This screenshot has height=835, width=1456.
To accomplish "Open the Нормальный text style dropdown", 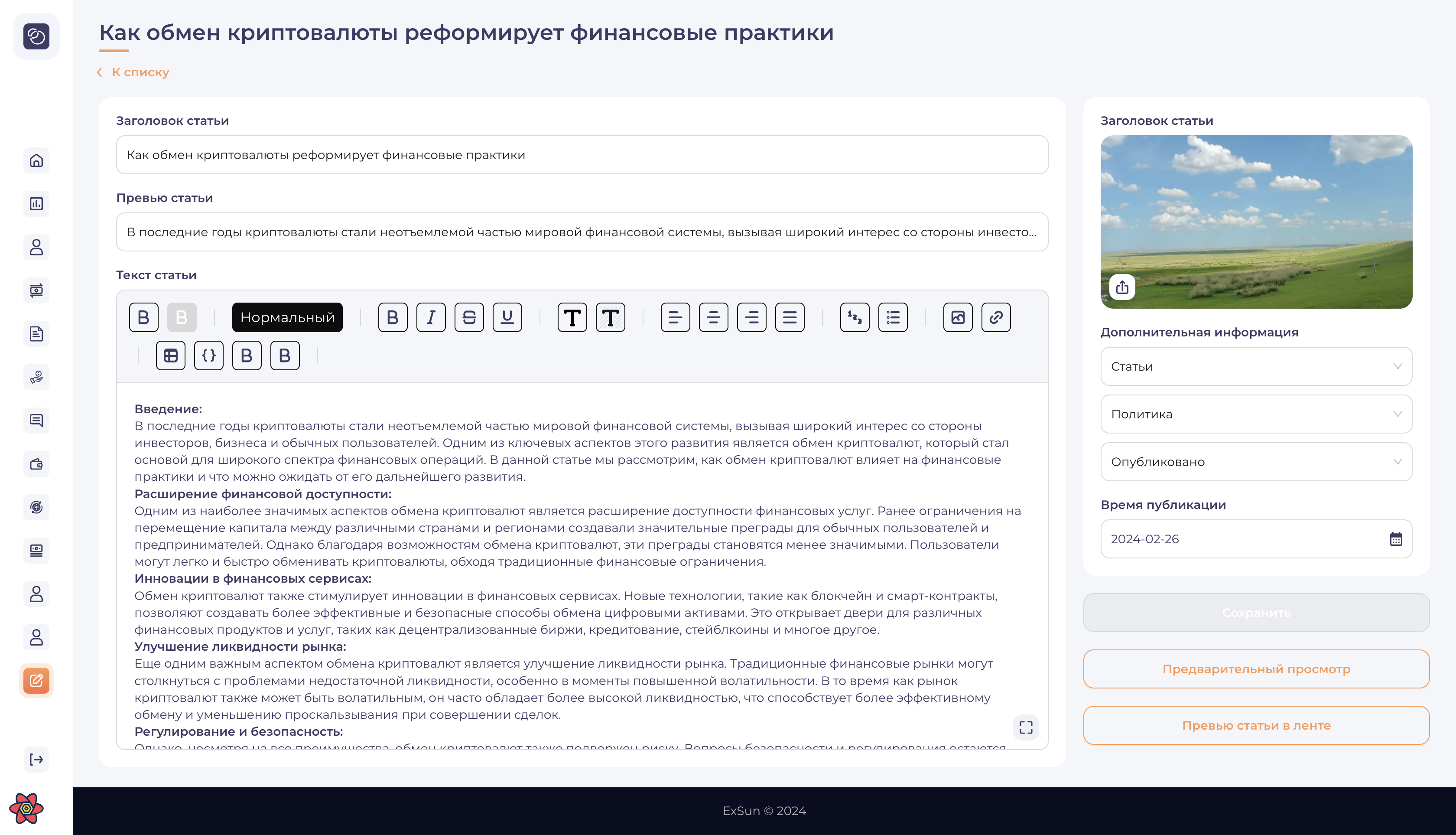I will [287, 317].
